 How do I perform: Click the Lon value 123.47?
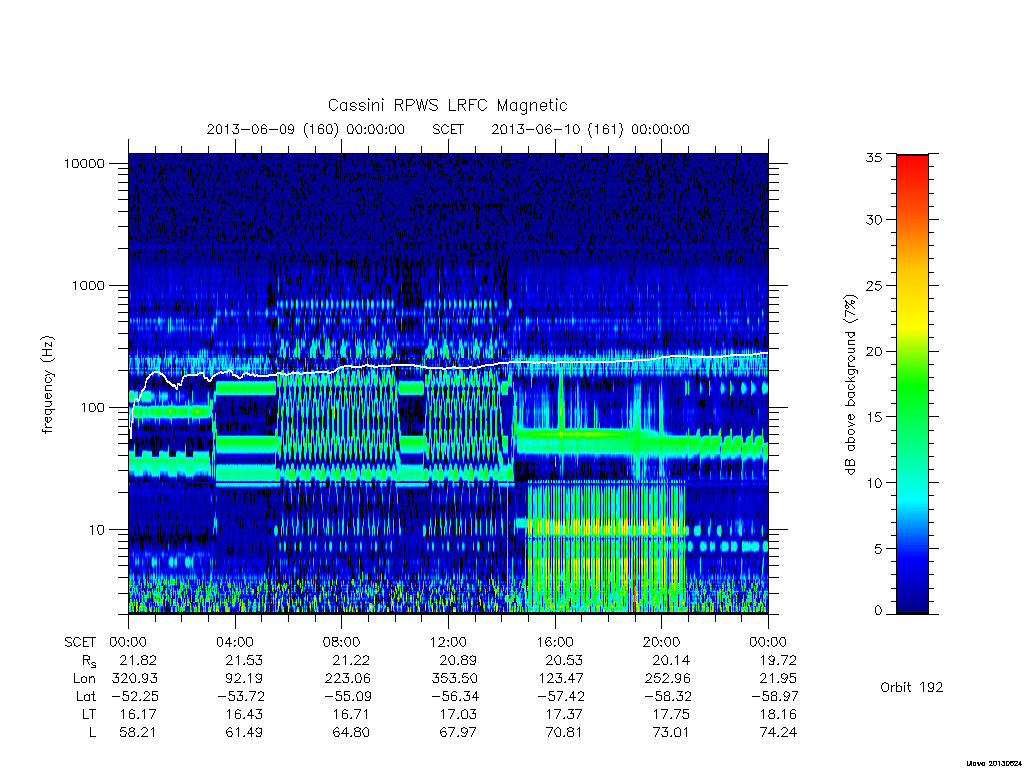561,678
